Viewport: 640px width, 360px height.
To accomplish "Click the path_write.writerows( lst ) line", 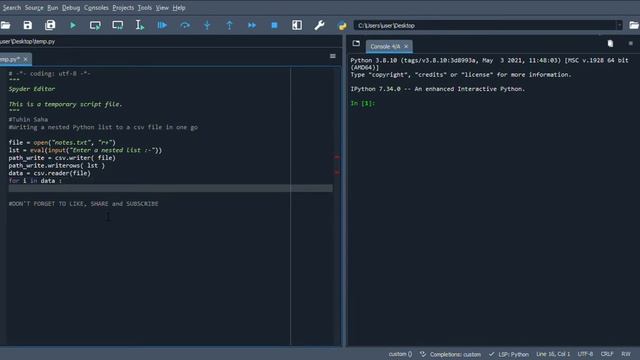I will point(57,165).
